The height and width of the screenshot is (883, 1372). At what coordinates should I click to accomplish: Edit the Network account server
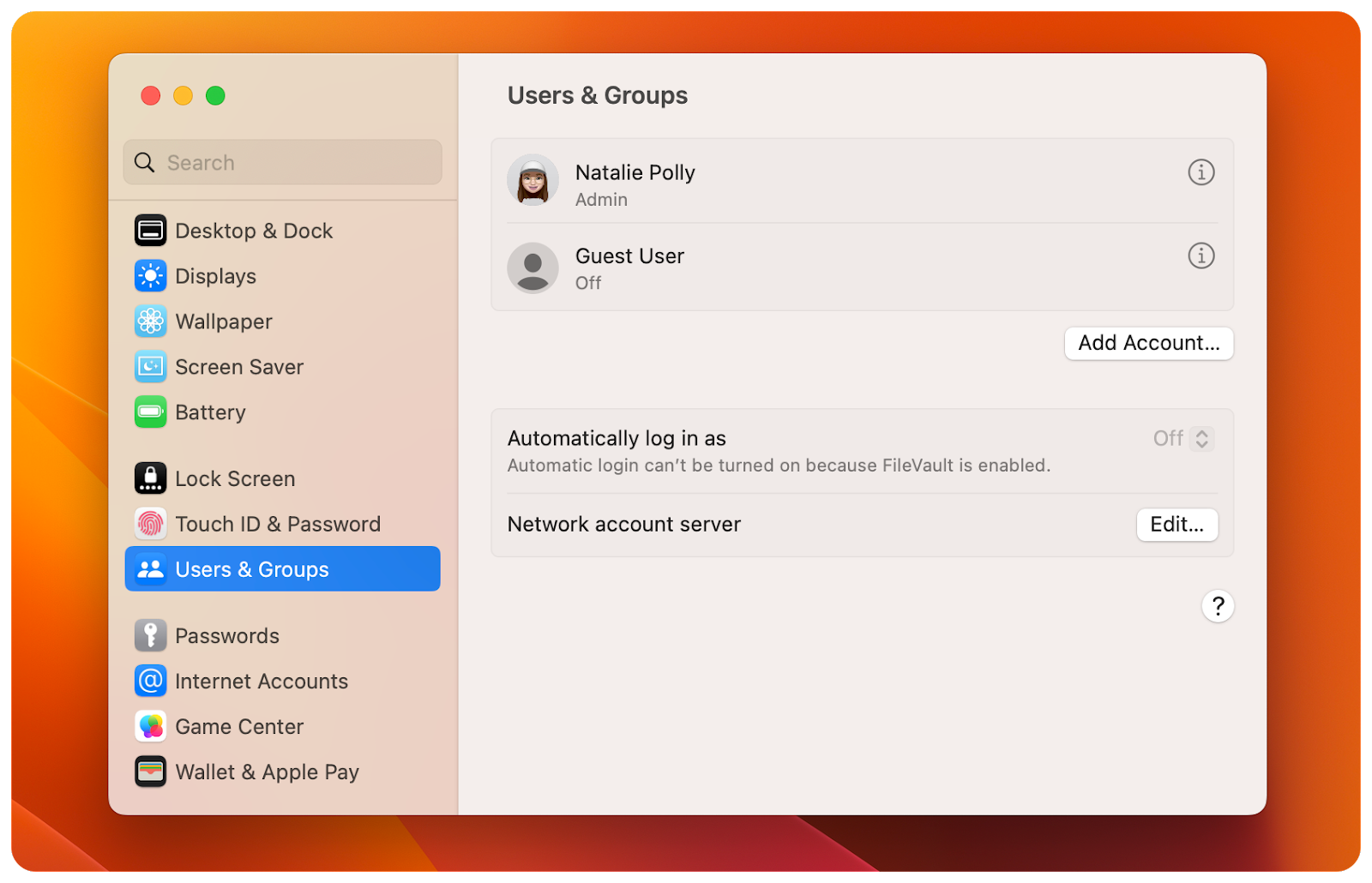click(1176, 525)
